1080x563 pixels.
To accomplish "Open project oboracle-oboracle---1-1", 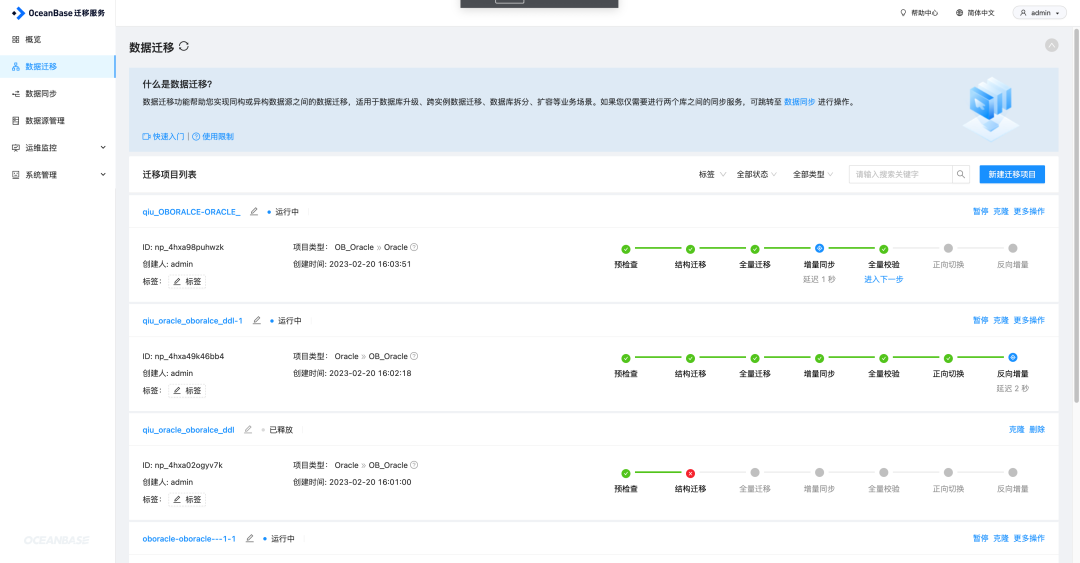I will coord(189,538).
